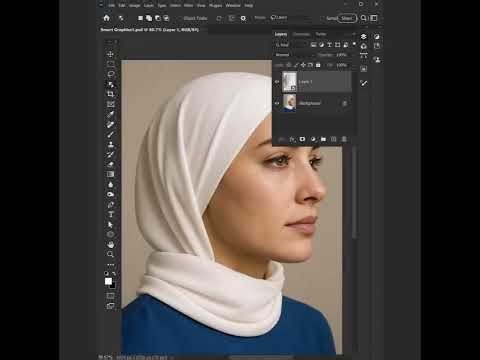Open the Edit menu
The width and height of the screenshot is (480, 360).
pos(122,5)
